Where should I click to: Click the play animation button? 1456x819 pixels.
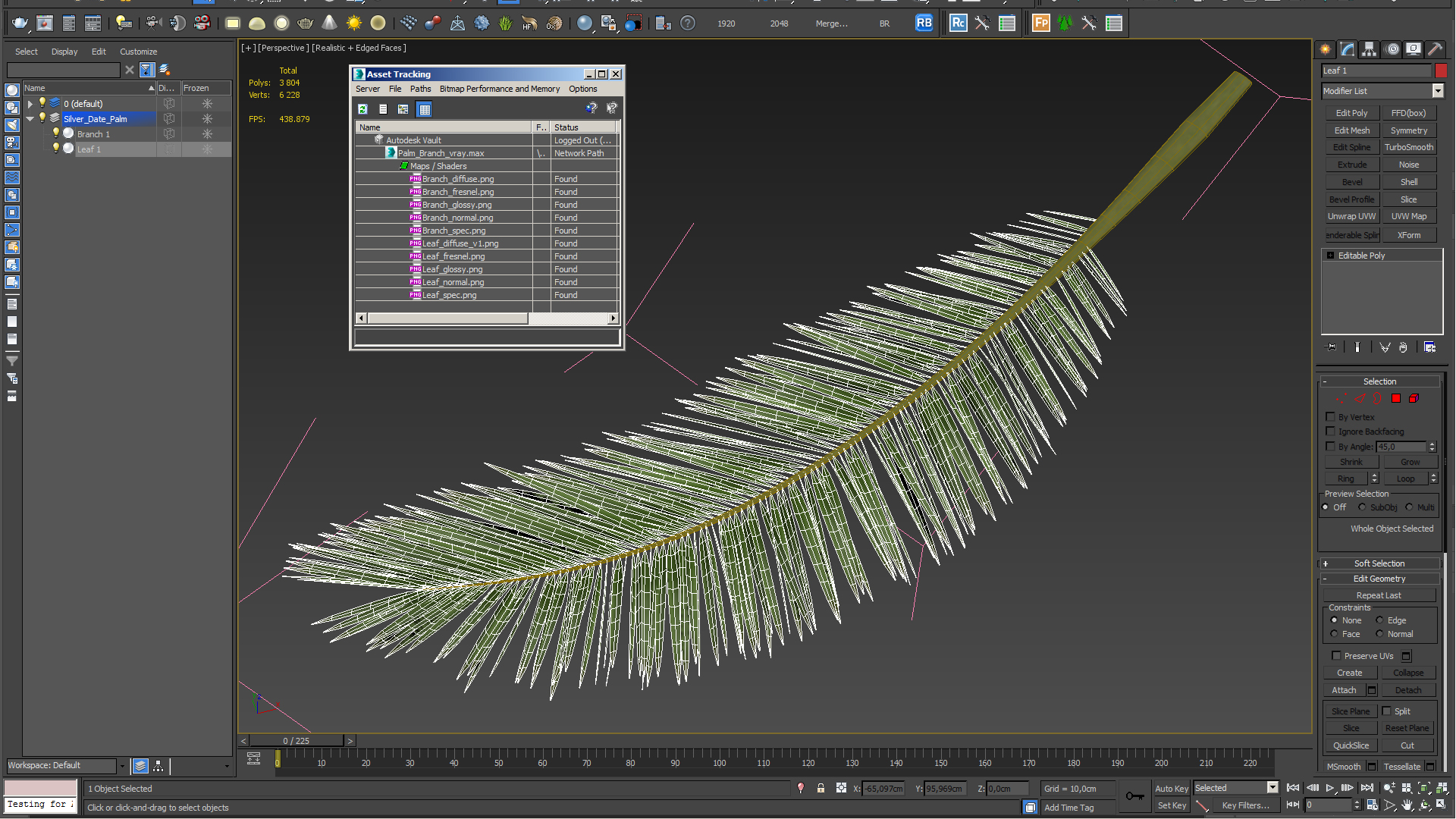coord(1330,789)
